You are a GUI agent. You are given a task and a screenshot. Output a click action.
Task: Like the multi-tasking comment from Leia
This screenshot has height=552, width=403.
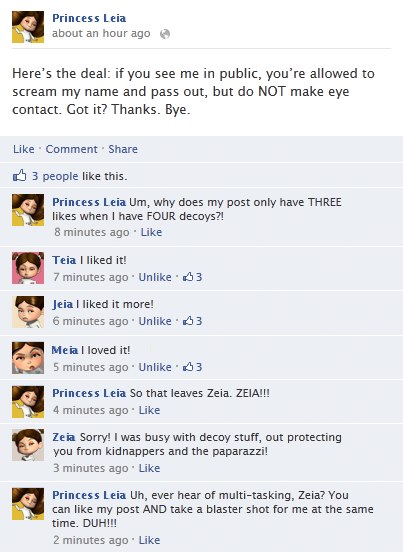[x=149, y=540]
